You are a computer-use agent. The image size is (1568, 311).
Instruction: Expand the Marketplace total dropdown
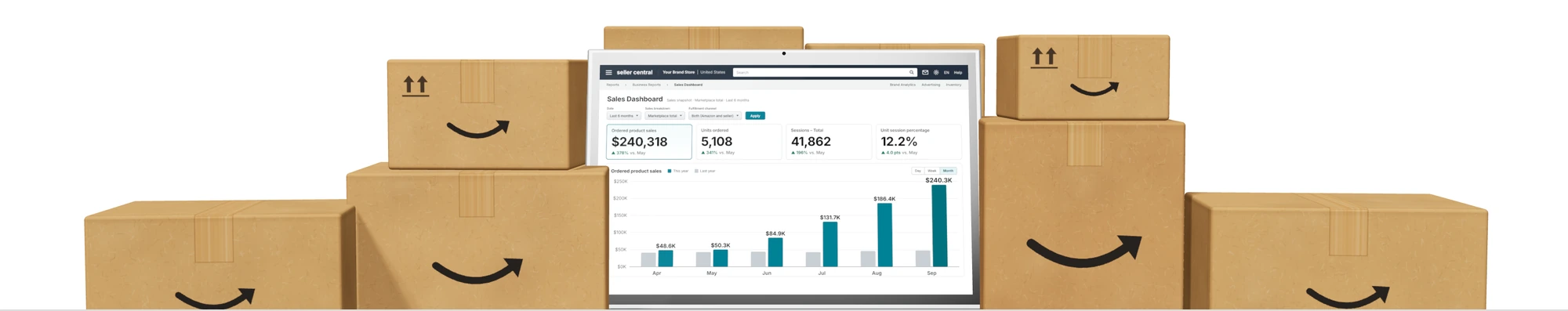[x=665, y=116]
